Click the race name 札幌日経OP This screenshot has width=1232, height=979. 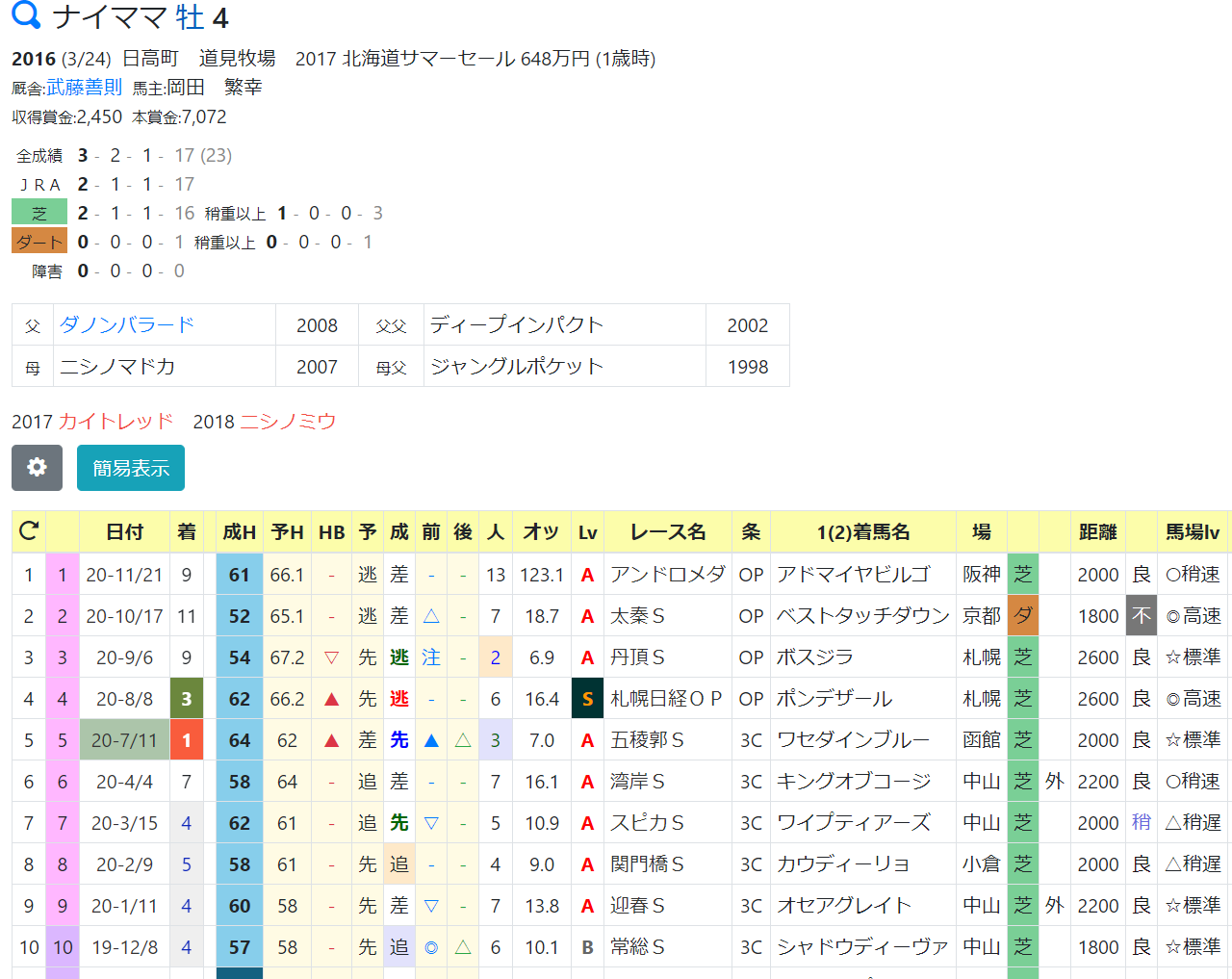pyautogui.click(x=666, y=699)
